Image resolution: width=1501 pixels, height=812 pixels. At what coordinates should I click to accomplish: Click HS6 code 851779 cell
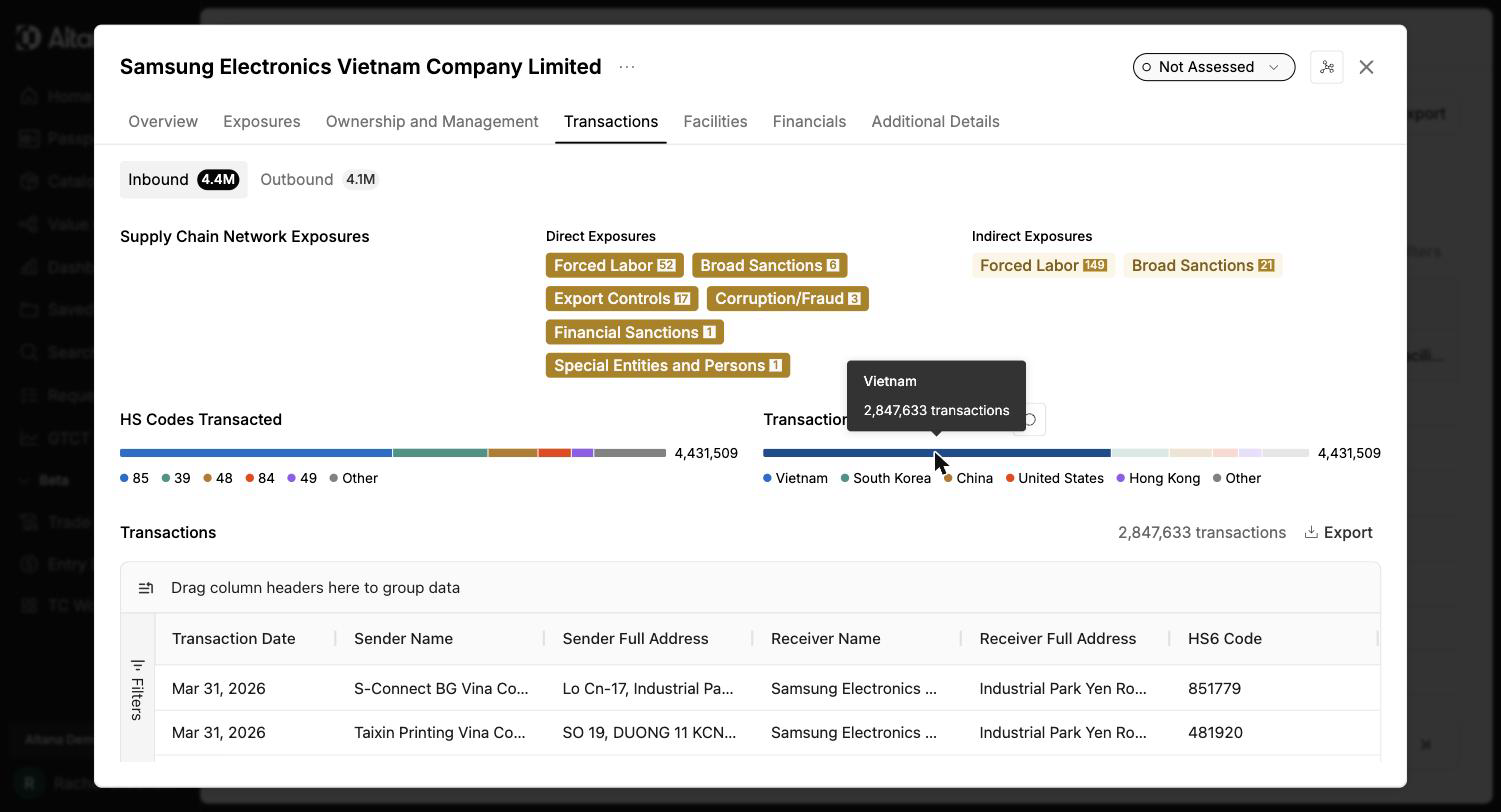(x=1215, y=688)
